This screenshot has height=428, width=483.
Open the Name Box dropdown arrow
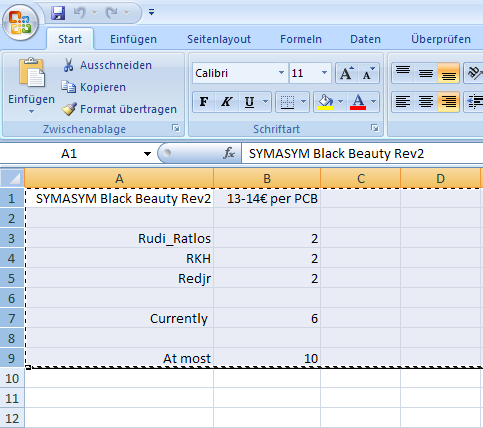[147, 154]
